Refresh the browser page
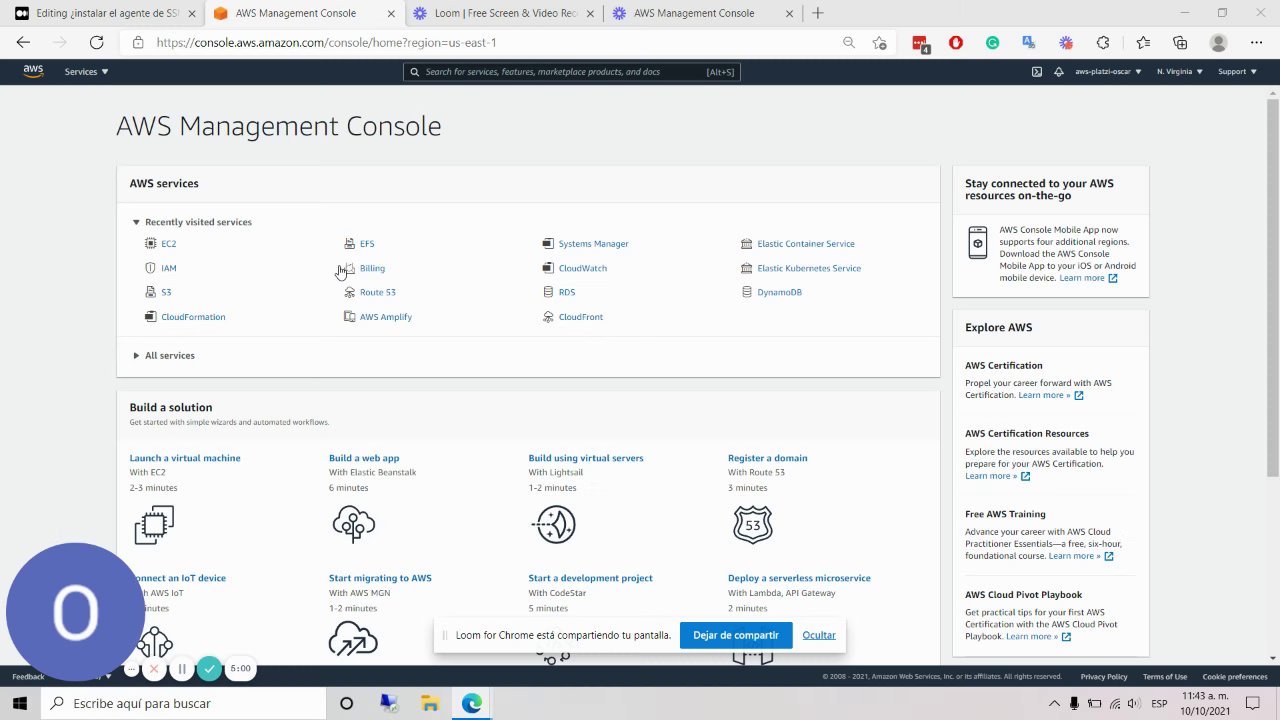The width and height of the screenshot is (1280, 720). [x=96, y=43]
